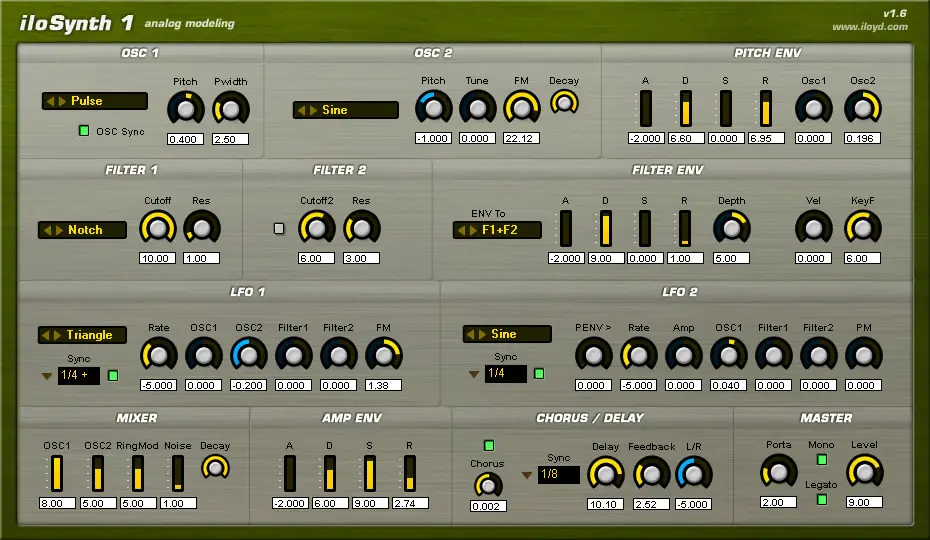Open OSC 2 Sine waveform selector
This screenshot has height=540, width=930.
tap(346, 110)
